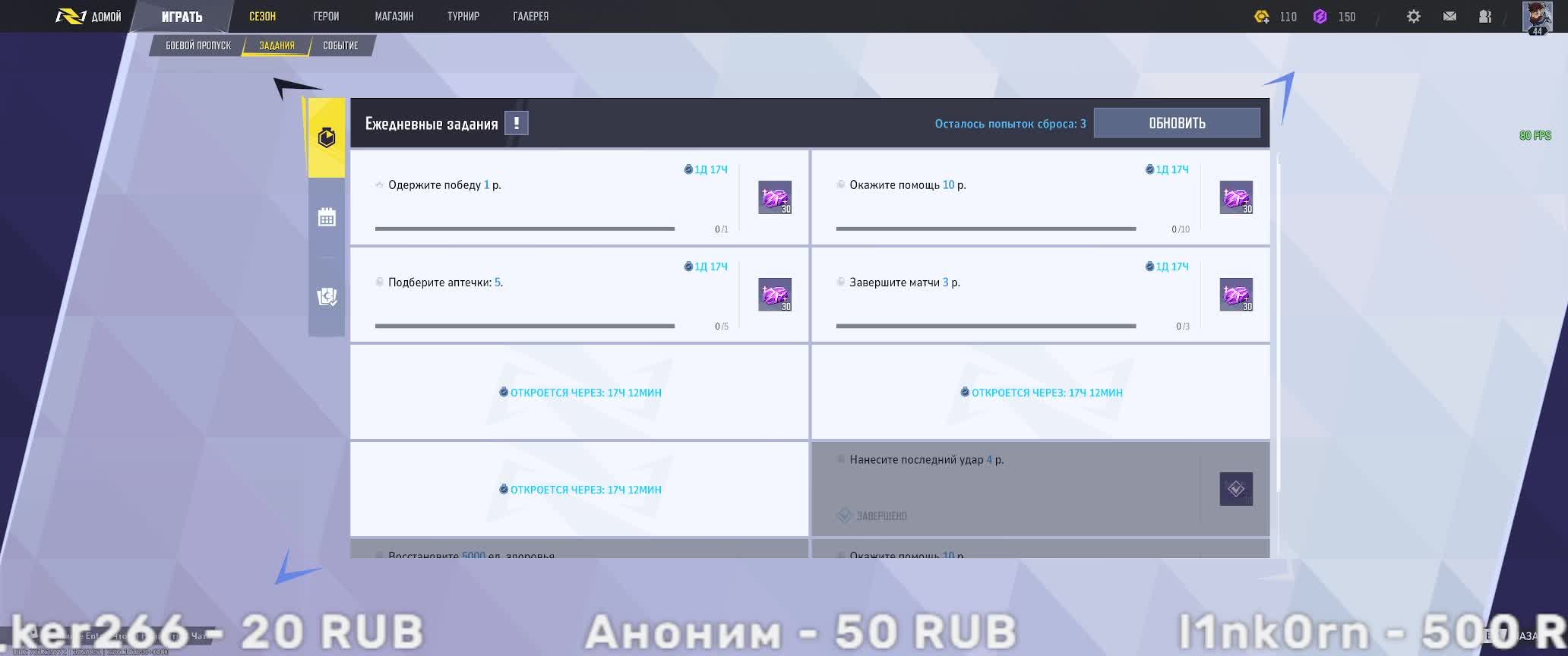This screenshot has height=656, width=1568.
Task: Click reward icon for Нанесите последний удар task
Action: (1236, 489)
